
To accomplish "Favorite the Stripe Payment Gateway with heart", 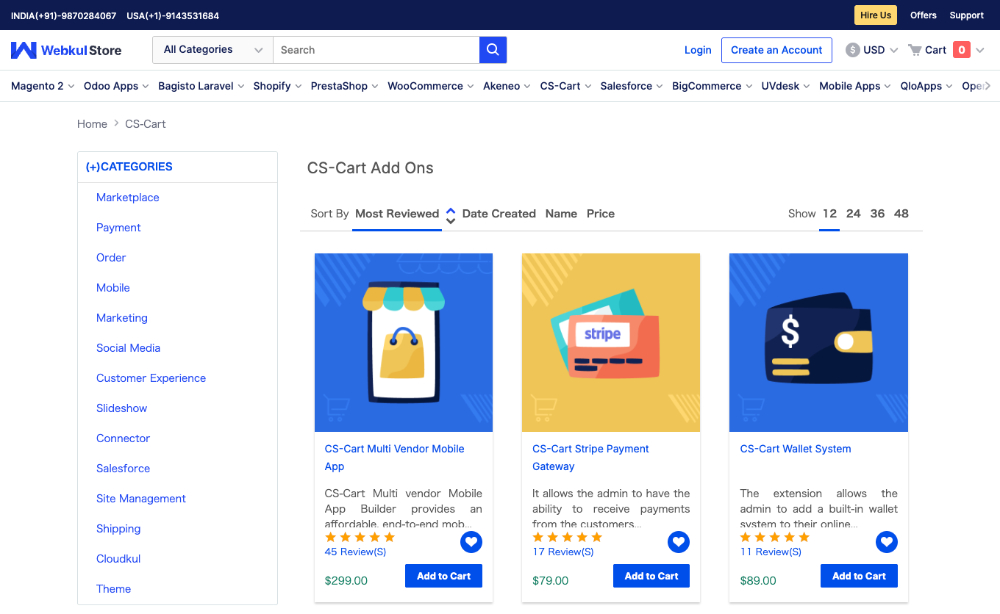I will (x=679, y=542).
